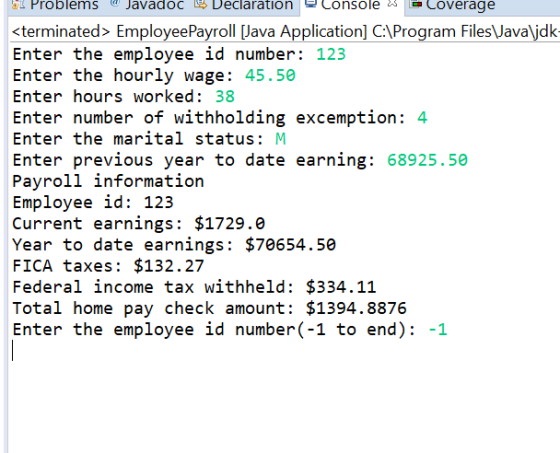Click the Declaration tab icon
Screen dimensions: 560x453
[200, 4]
